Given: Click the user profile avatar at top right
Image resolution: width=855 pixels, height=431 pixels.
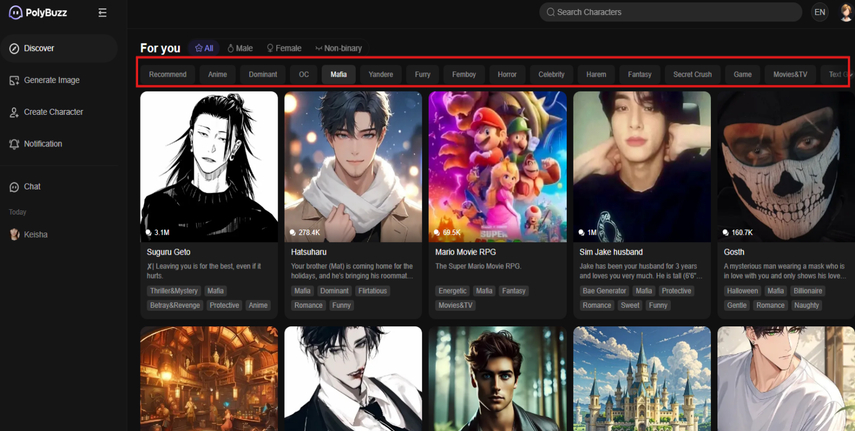Looking at the screenshot, I should pyautogui.click(x=844, y=12).
